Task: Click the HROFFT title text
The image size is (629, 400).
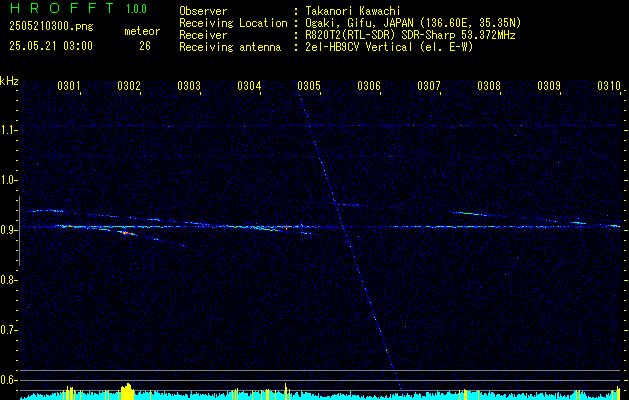Action: tap(63, 8)
